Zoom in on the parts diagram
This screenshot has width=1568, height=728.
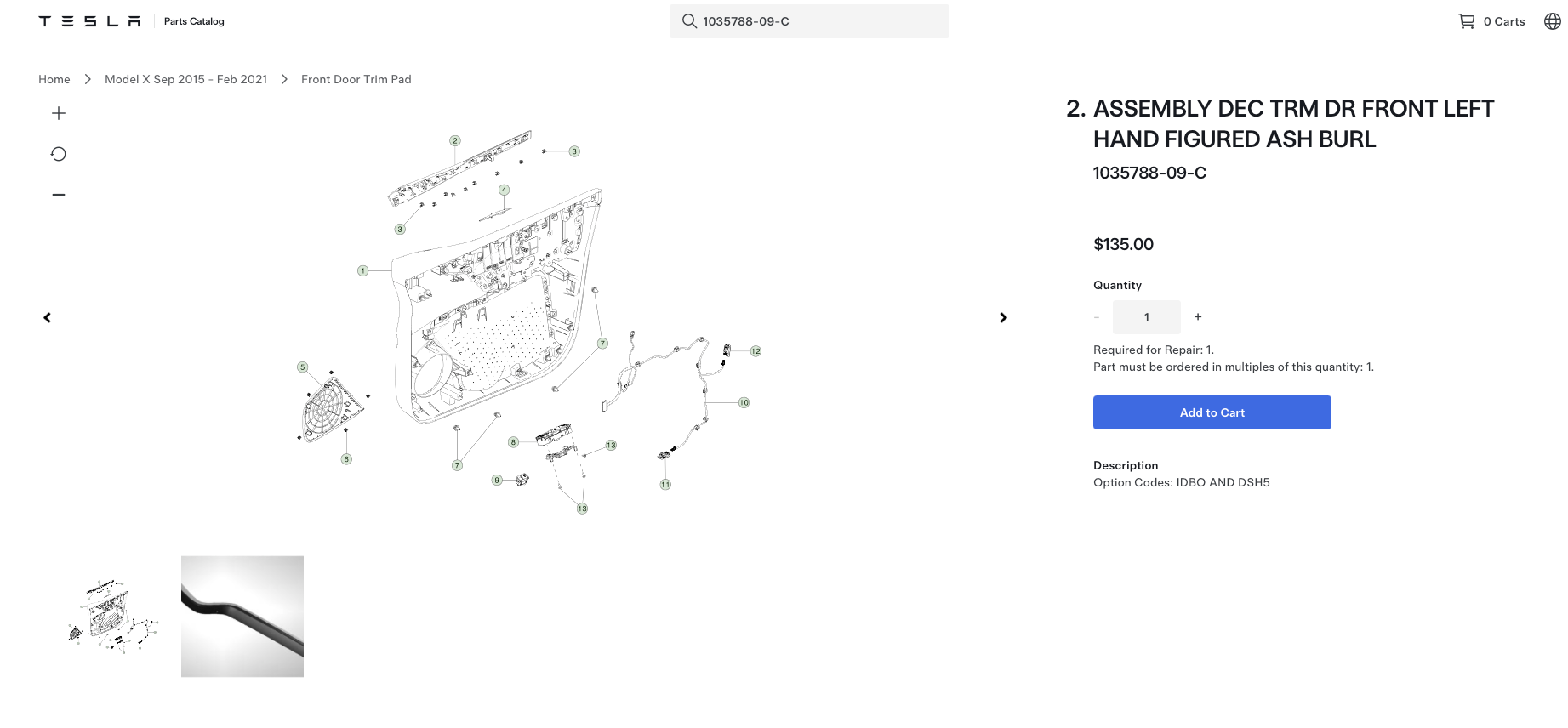coord(59,113)
